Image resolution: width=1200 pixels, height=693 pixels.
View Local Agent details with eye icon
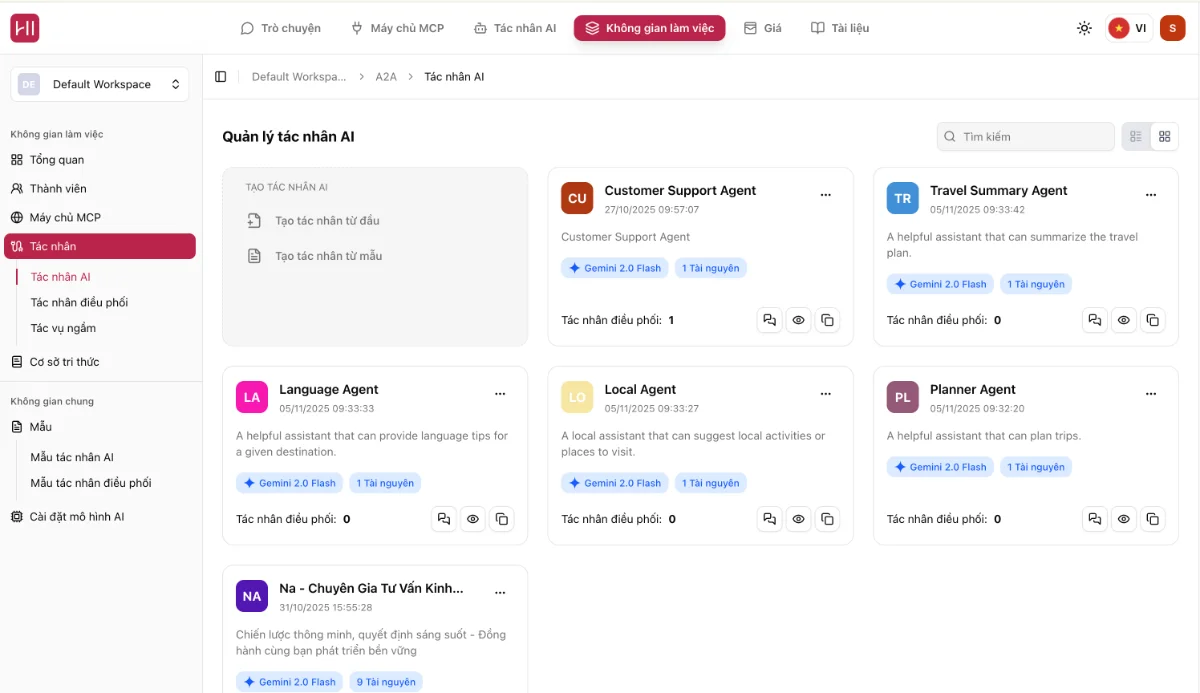(798, 519)
